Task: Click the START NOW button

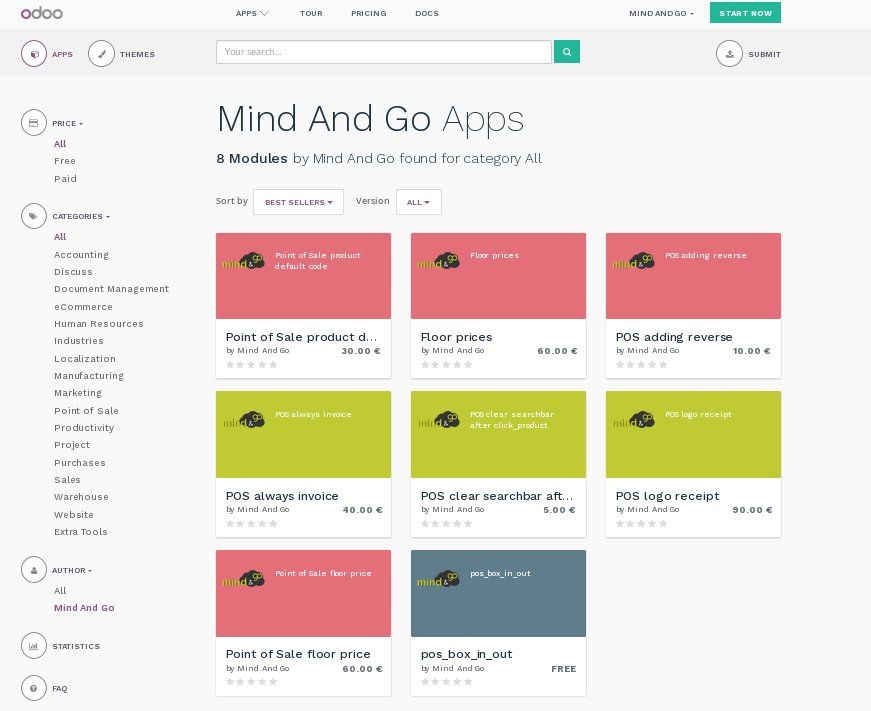Action: tap(745, 13)
